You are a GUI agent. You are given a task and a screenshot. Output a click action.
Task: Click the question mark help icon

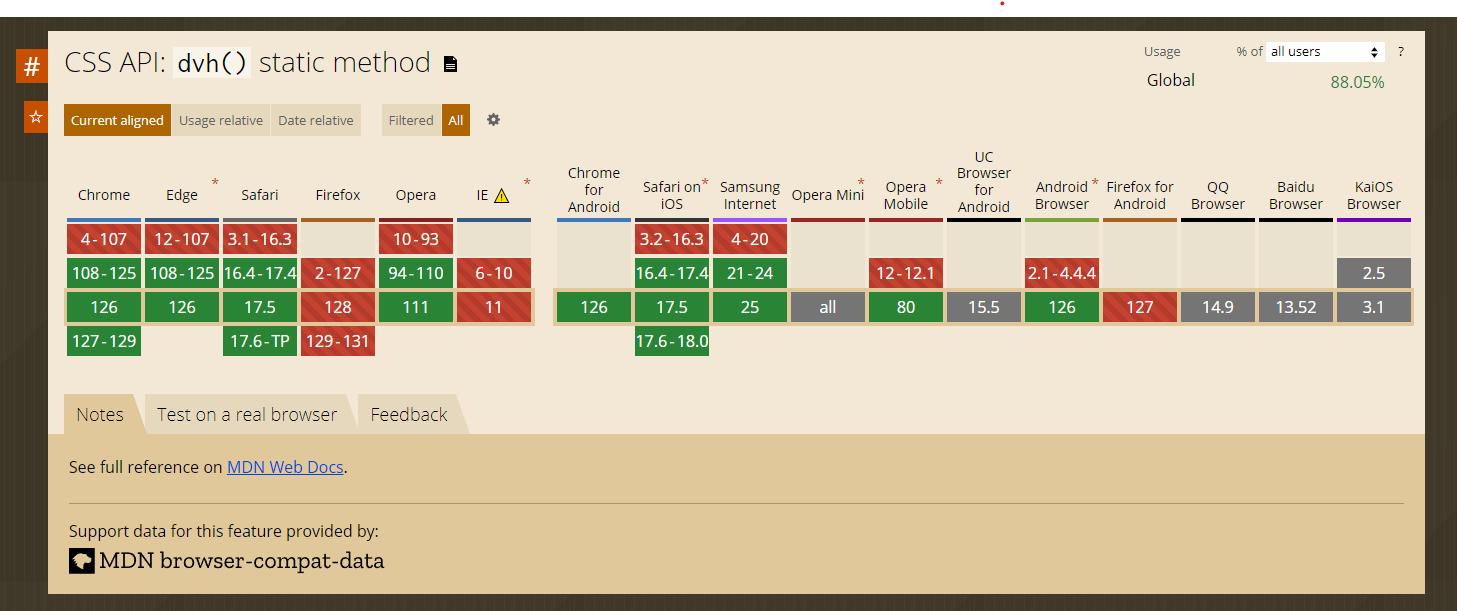pyautogui.click(x=1400, y=51)
